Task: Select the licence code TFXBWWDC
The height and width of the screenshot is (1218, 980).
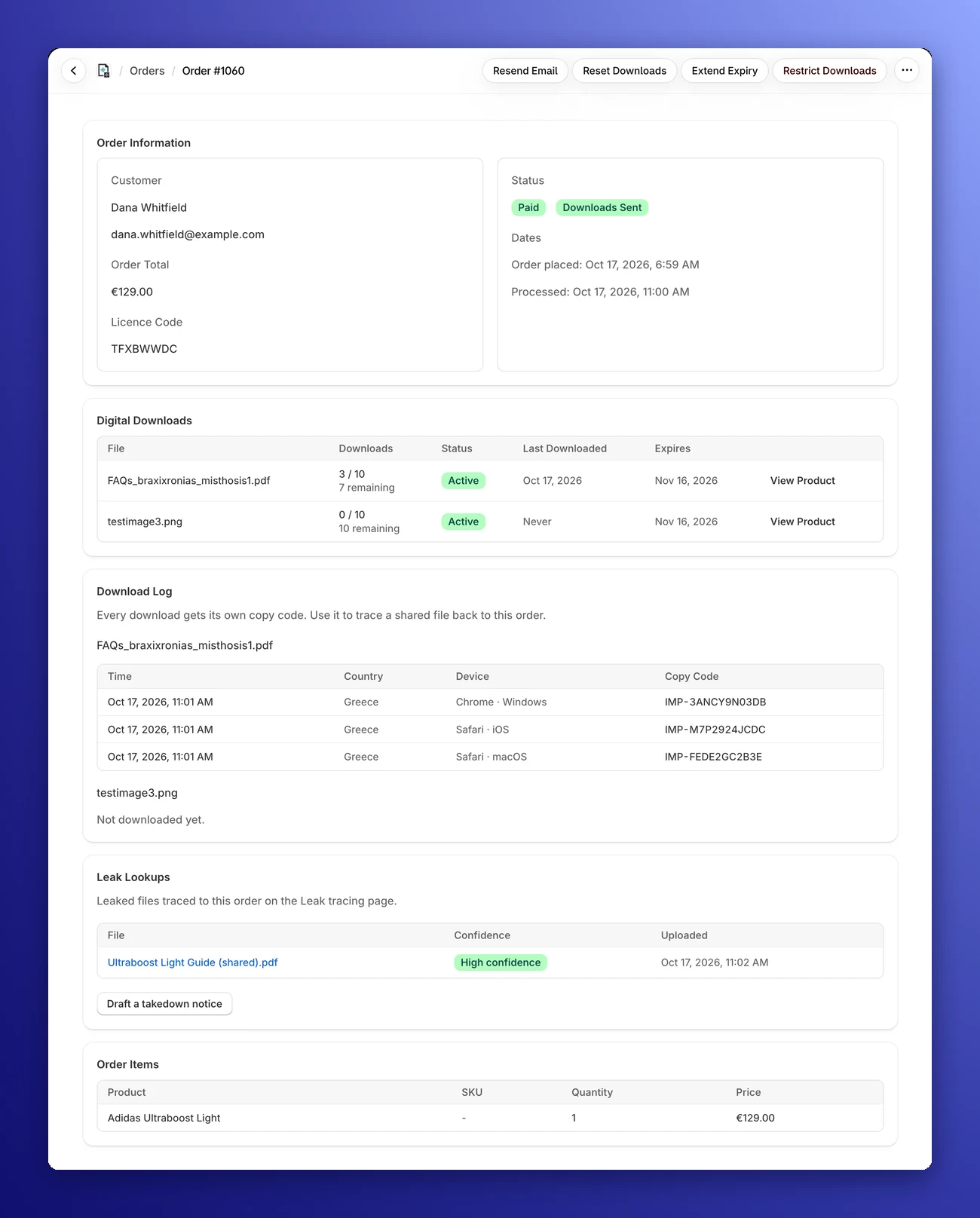Action: pos(144,349)
